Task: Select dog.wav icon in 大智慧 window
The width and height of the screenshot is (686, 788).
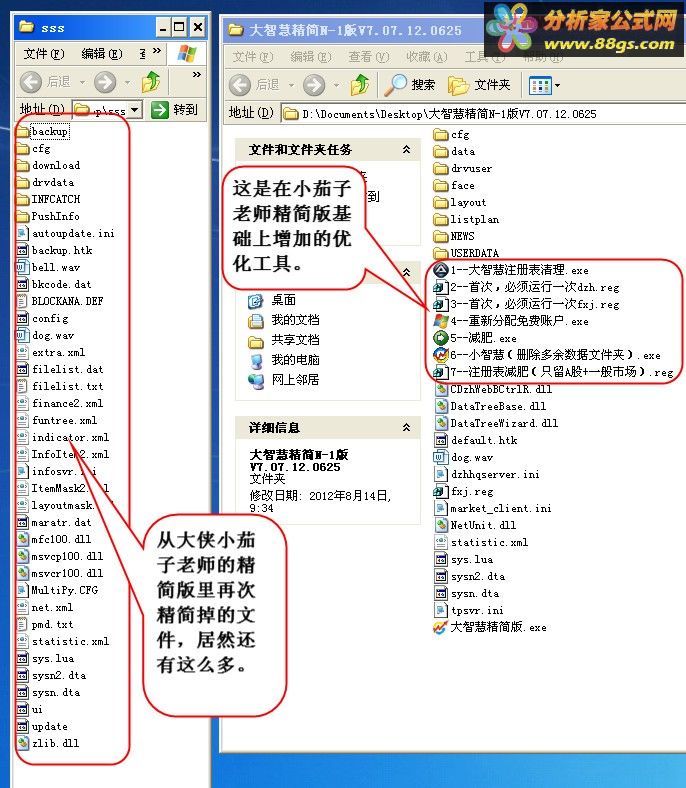Action: [440, 457]
